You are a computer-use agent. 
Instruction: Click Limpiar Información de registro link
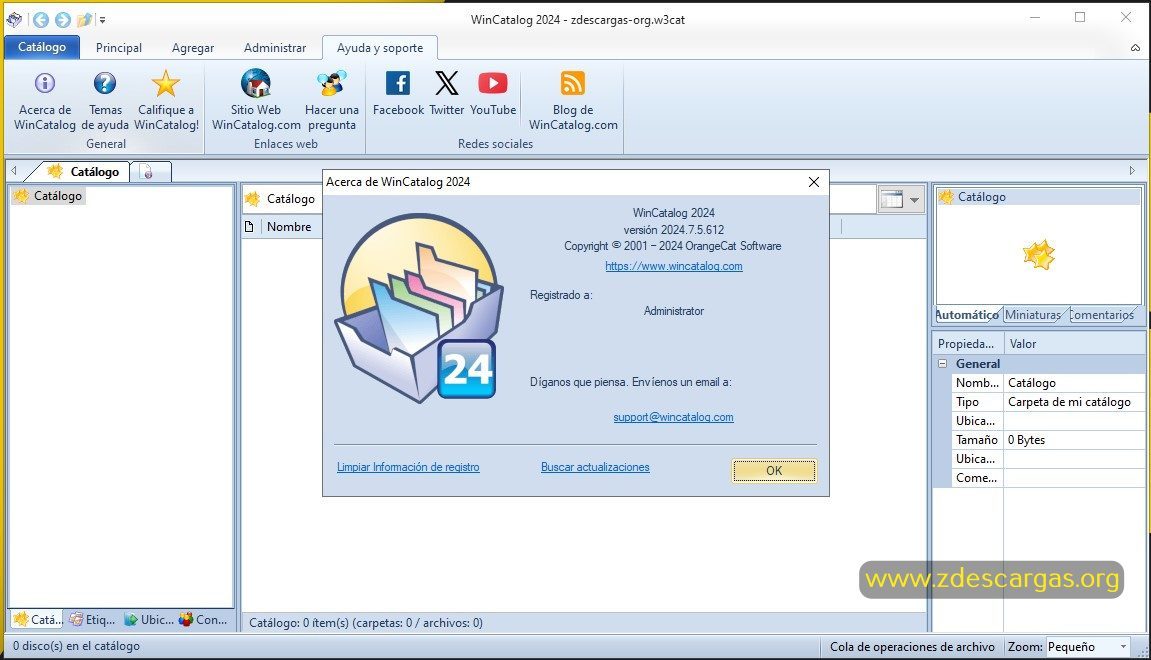(408, 467)
